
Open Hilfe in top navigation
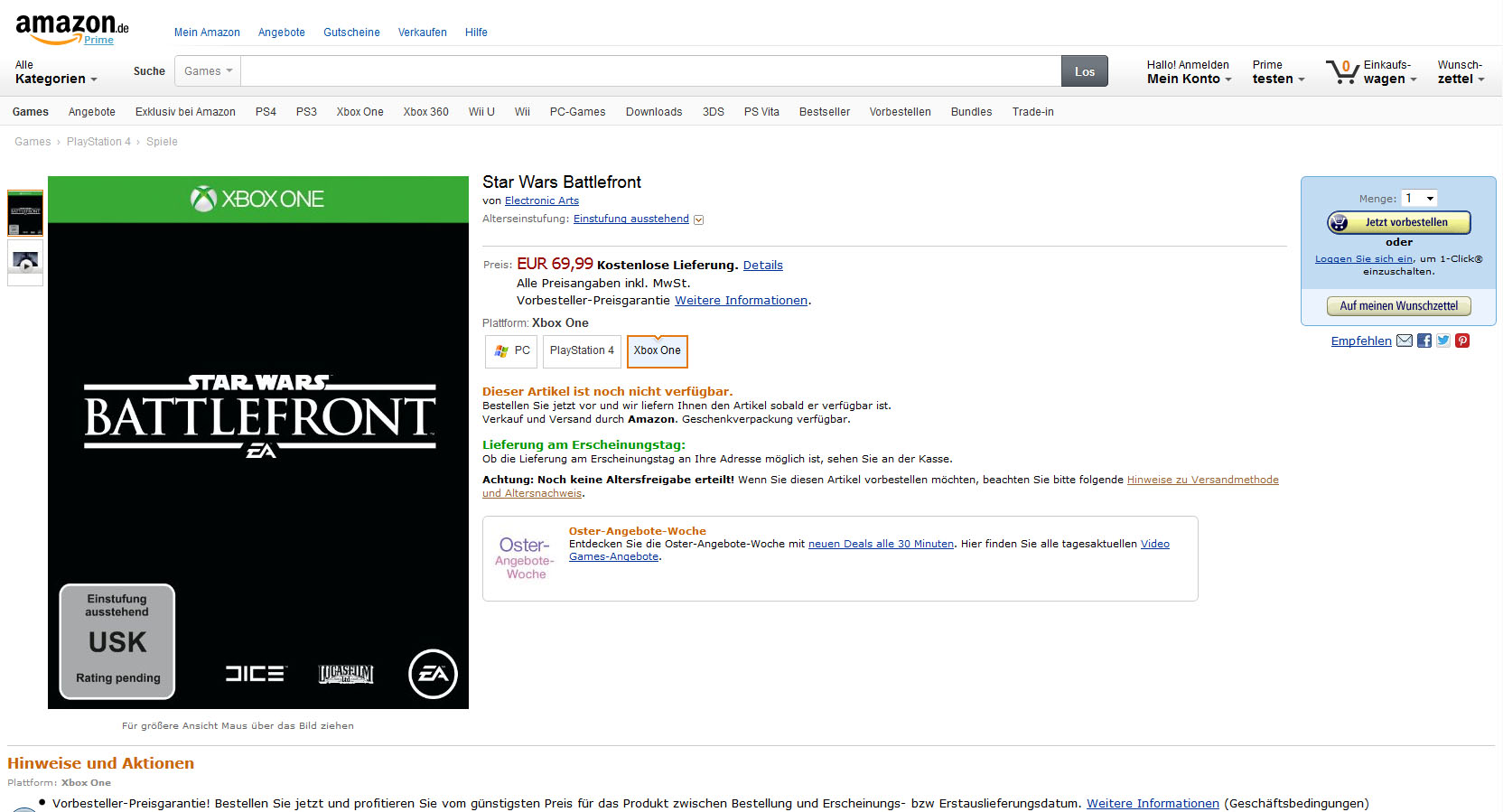(x=476, y=33)
